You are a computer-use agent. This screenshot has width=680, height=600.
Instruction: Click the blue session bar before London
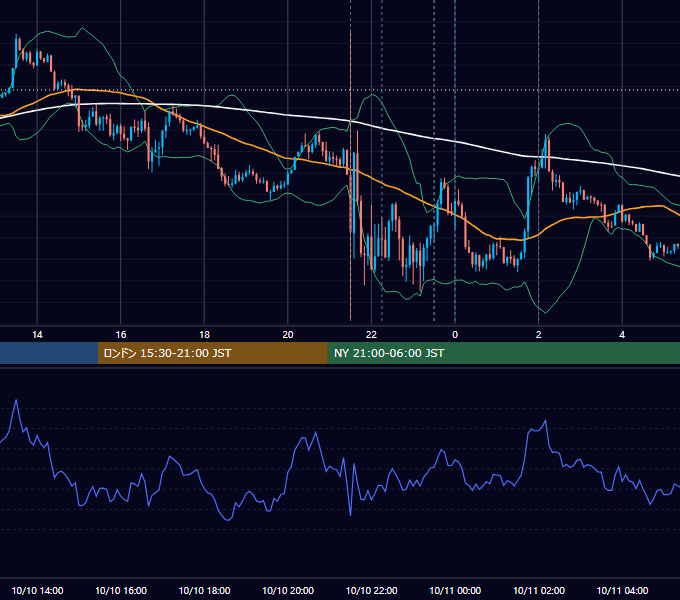click(49, 353)
